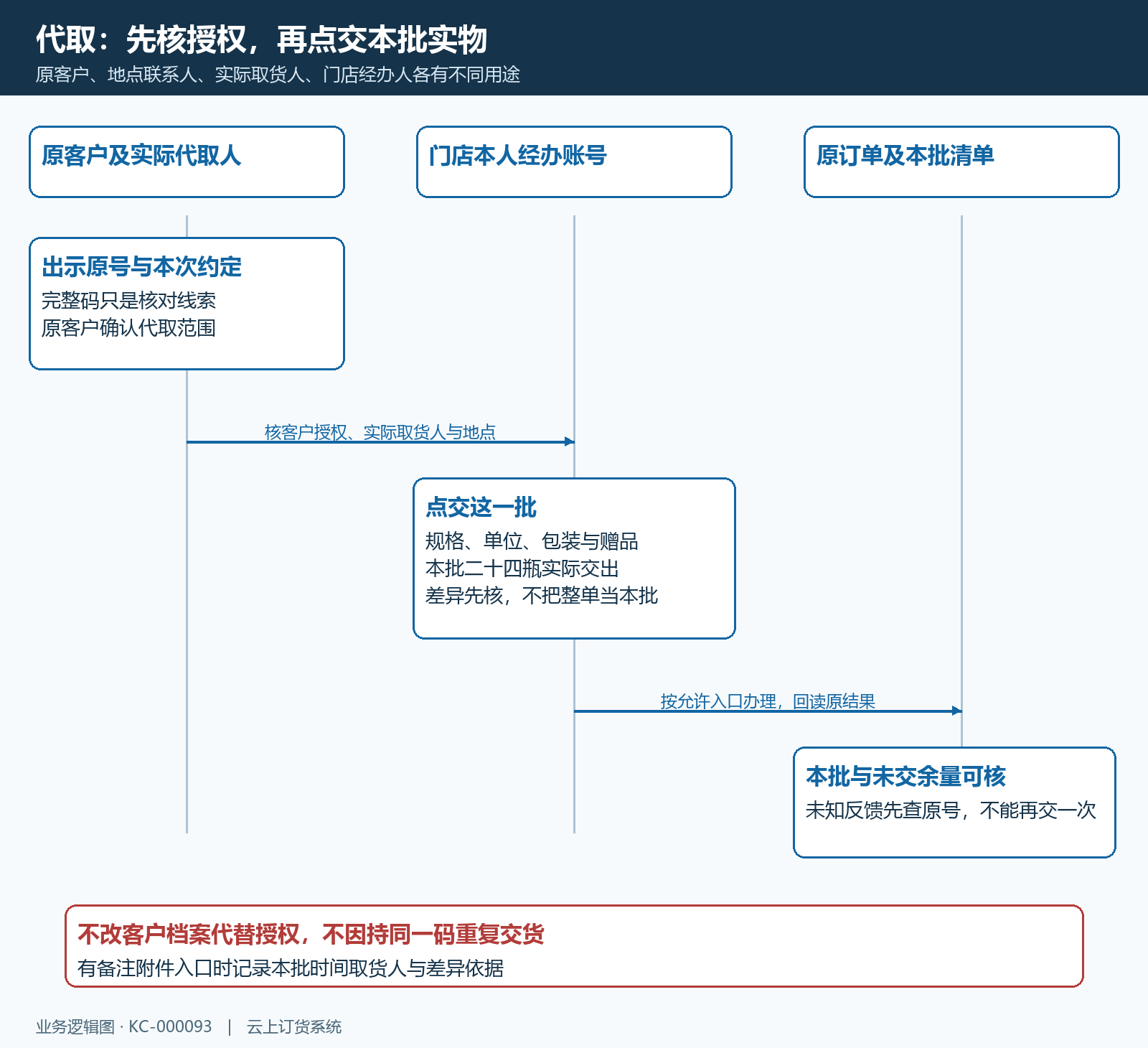
Task: Click the '门店本人经办账号' header box
Action: 574,162
